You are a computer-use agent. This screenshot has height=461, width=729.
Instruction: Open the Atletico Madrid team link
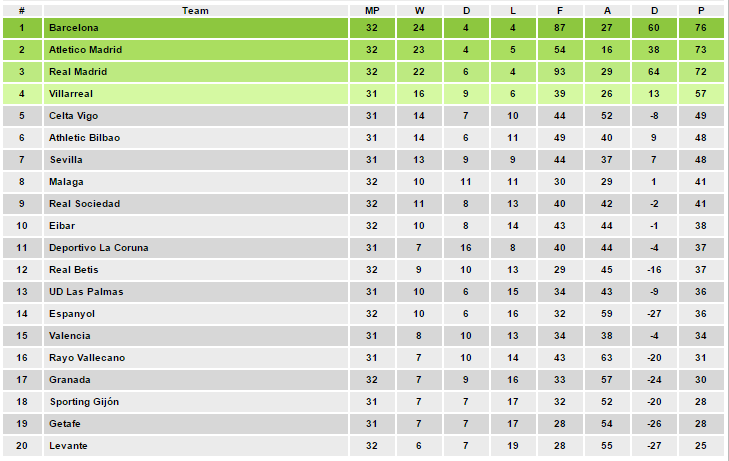tap(84, 50)
